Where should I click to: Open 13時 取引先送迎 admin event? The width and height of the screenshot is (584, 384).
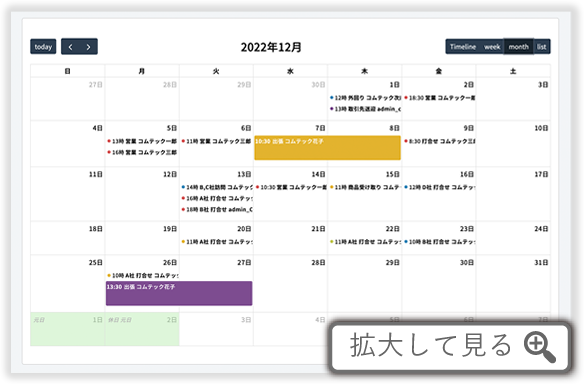tap(365, 109)
